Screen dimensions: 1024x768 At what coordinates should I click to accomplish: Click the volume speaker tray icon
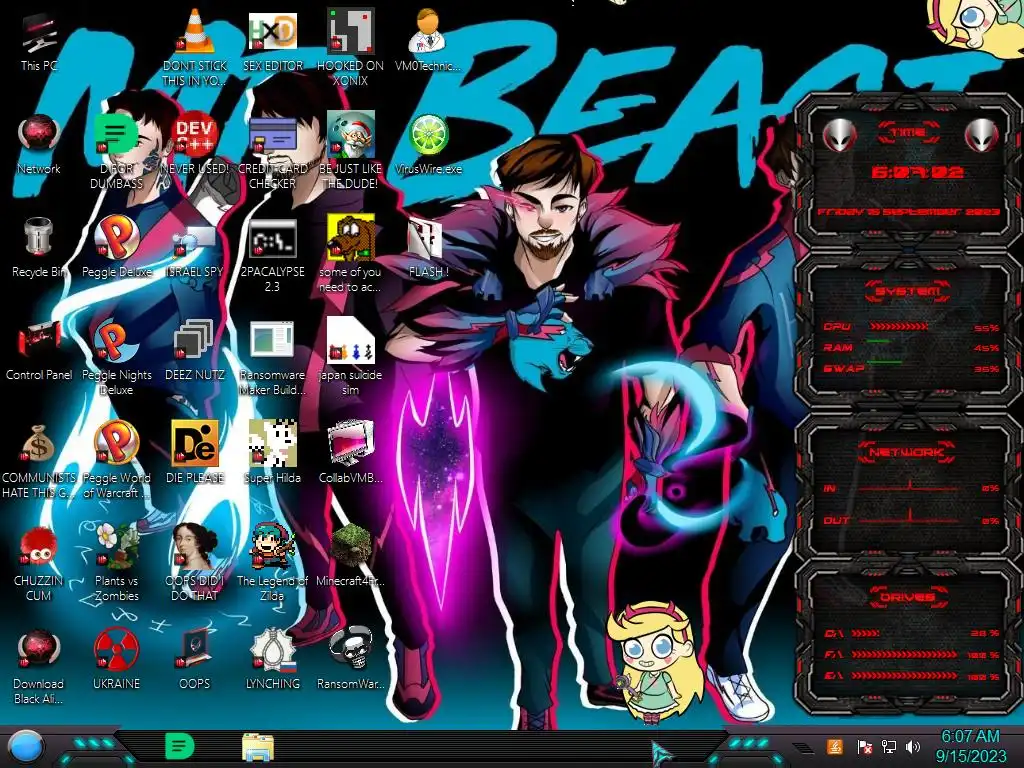point(913,746)
